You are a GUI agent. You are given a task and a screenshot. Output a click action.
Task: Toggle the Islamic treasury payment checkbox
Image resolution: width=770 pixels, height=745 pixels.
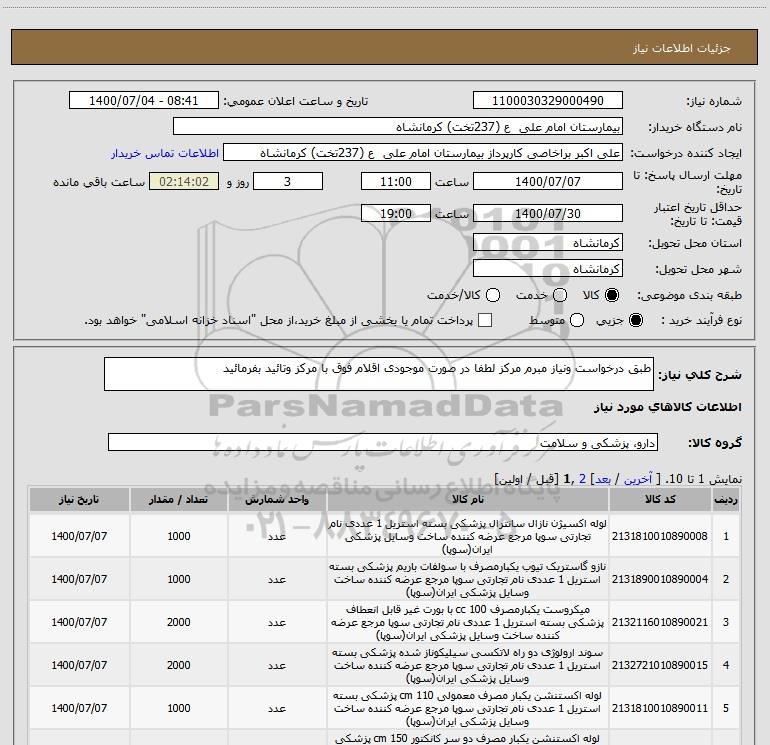pos(485,320)
